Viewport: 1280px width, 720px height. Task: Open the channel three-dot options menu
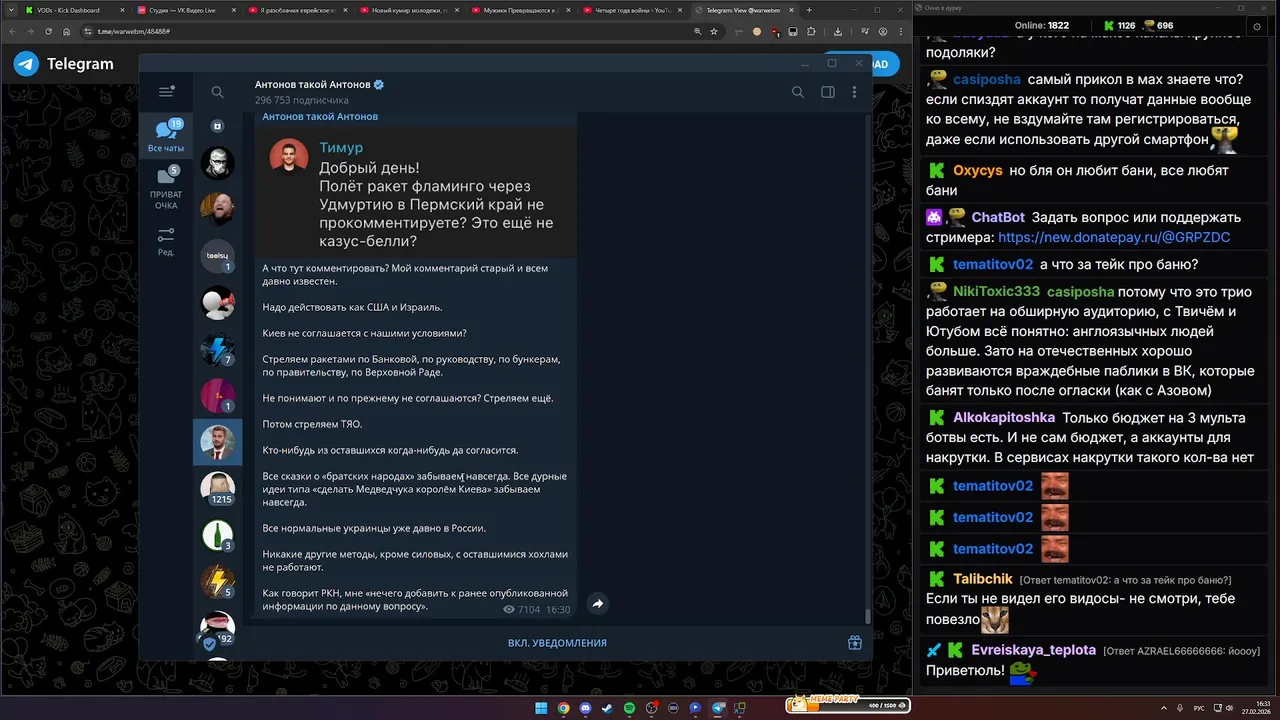pyautogui.click(x=854, y=92)
